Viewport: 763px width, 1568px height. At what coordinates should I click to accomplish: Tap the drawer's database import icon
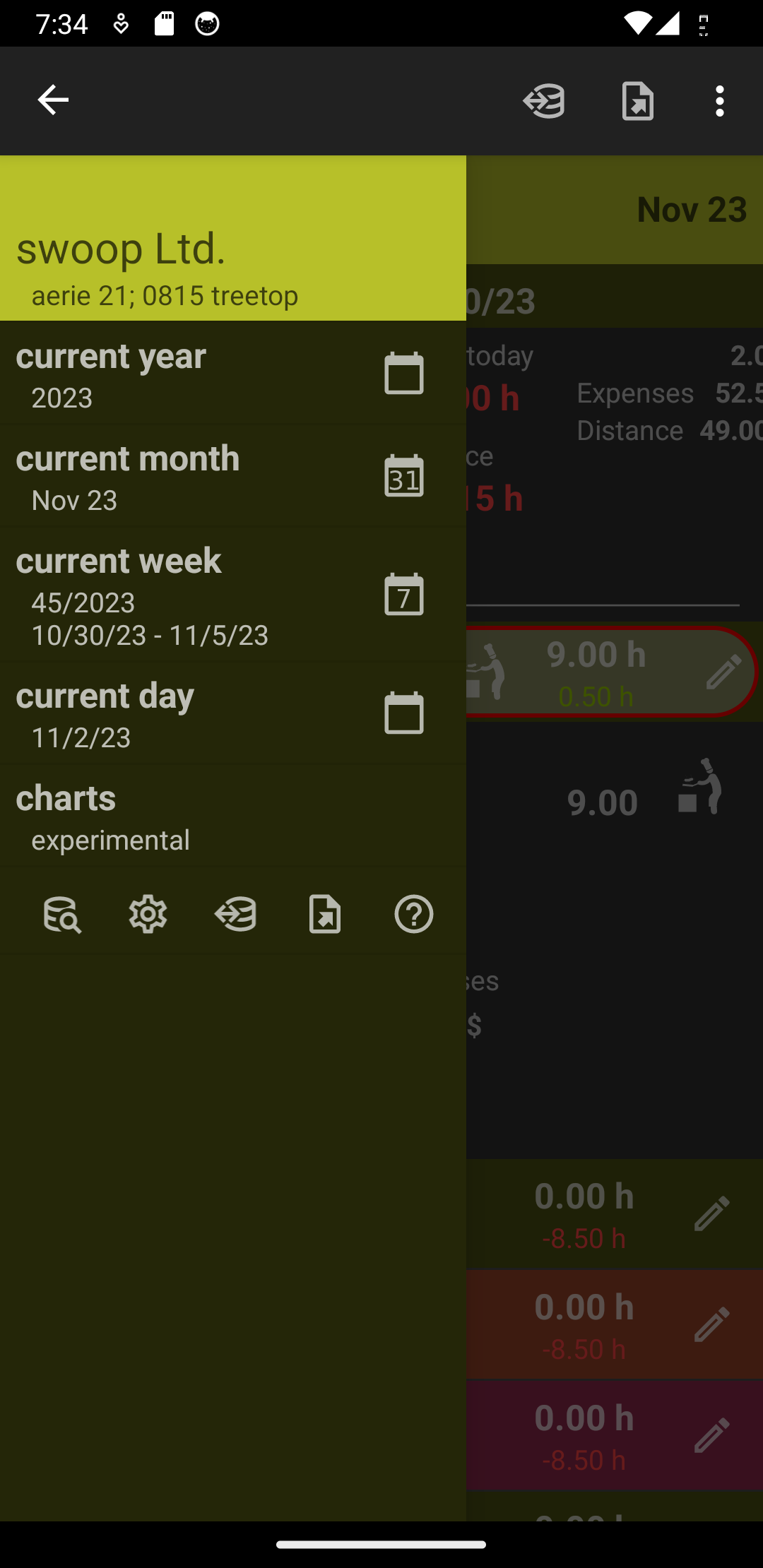(x=236, y=915)
